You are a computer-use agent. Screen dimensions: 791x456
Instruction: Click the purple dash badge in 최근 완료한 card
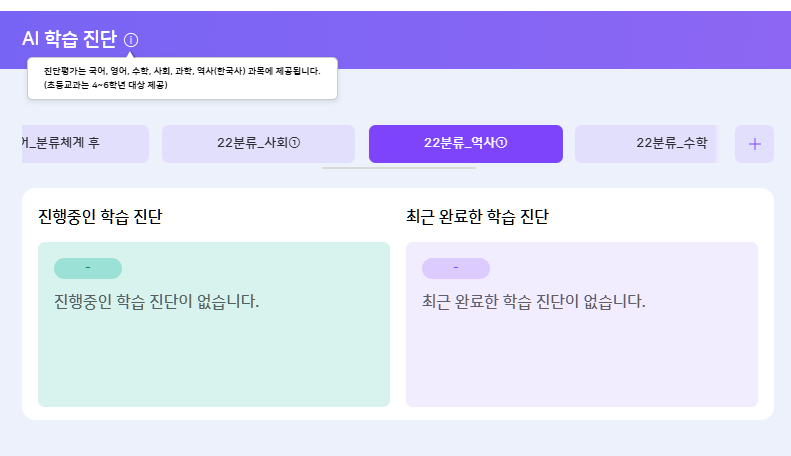456,268
